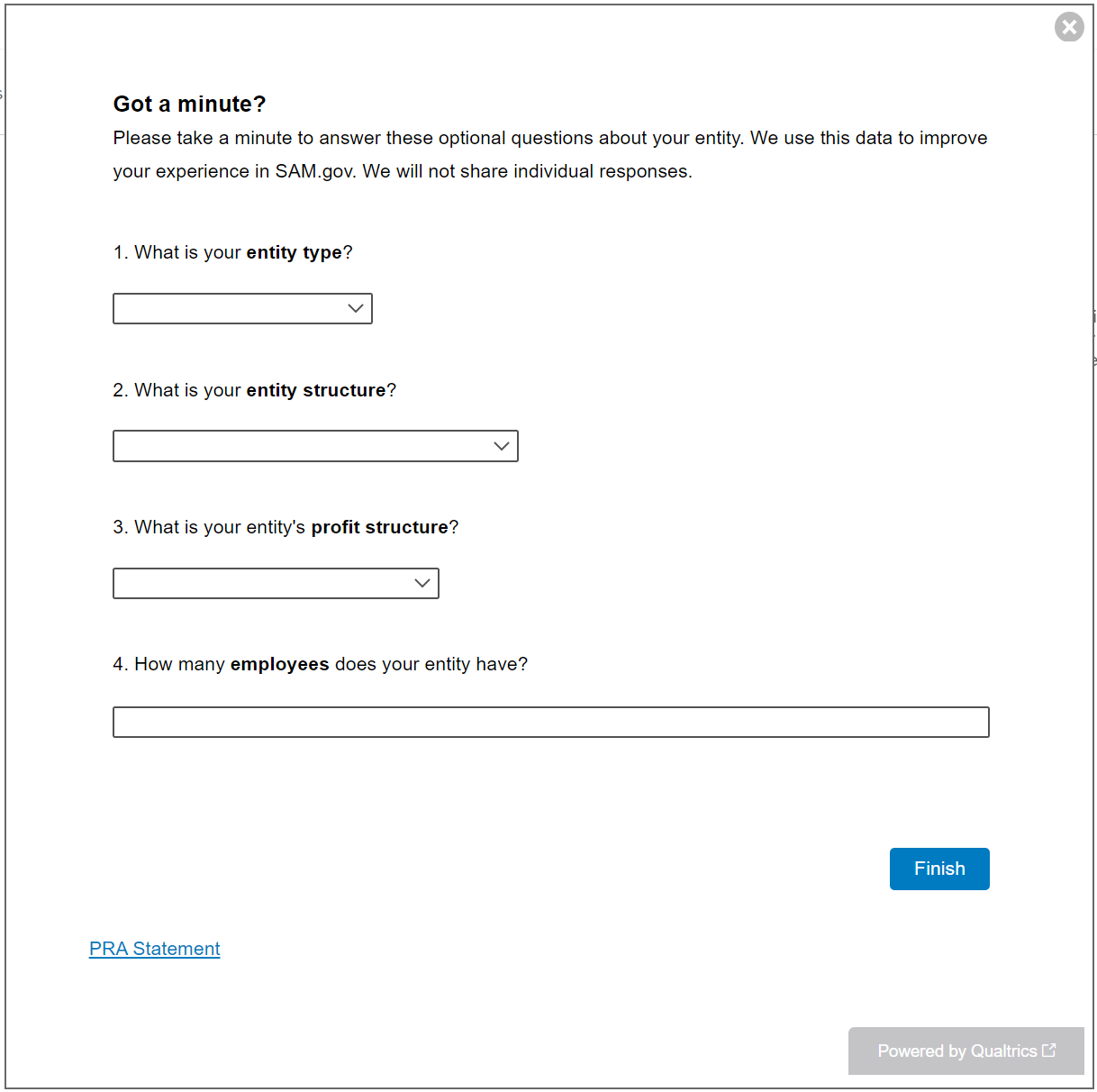Click the "What is your entity structure?" label
The image size is (1097, 1092).
click(x=254, y=390)
